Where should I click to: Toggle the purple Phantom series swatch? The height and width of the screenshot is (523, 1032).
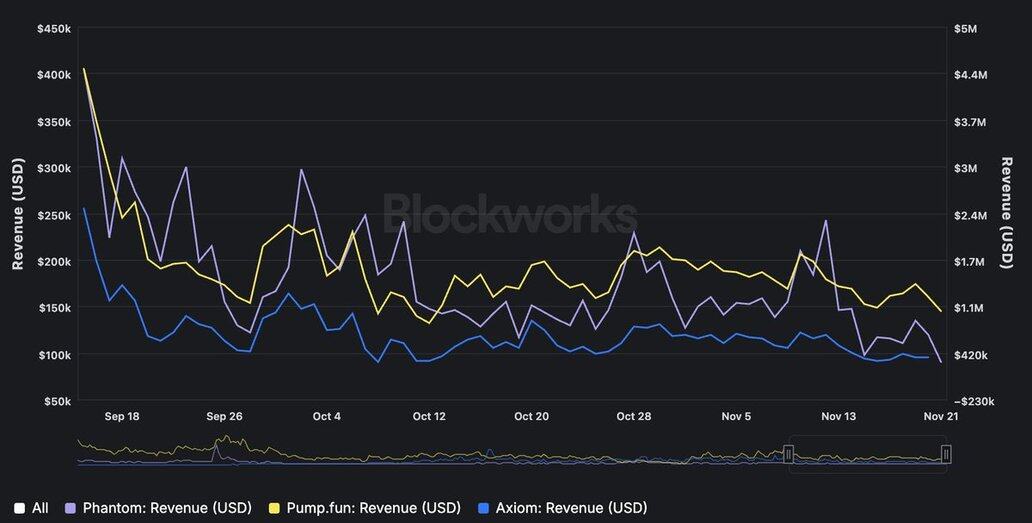pyautogui.click(x=70, y=508)
